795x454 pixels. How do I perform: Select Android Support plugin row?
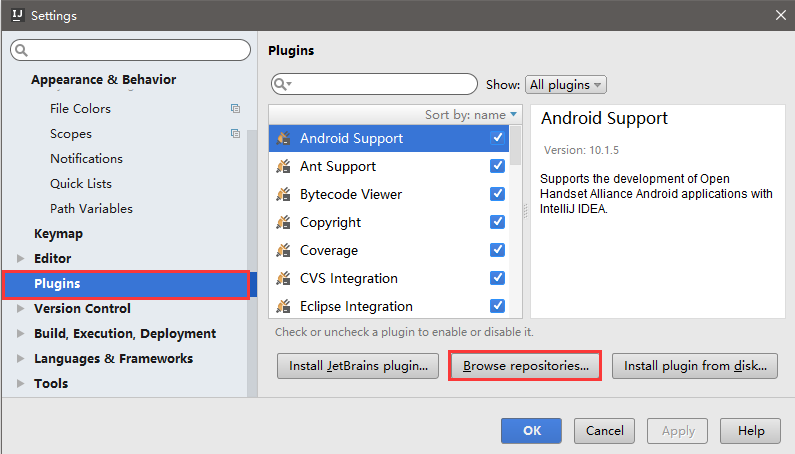click(389, 138)
